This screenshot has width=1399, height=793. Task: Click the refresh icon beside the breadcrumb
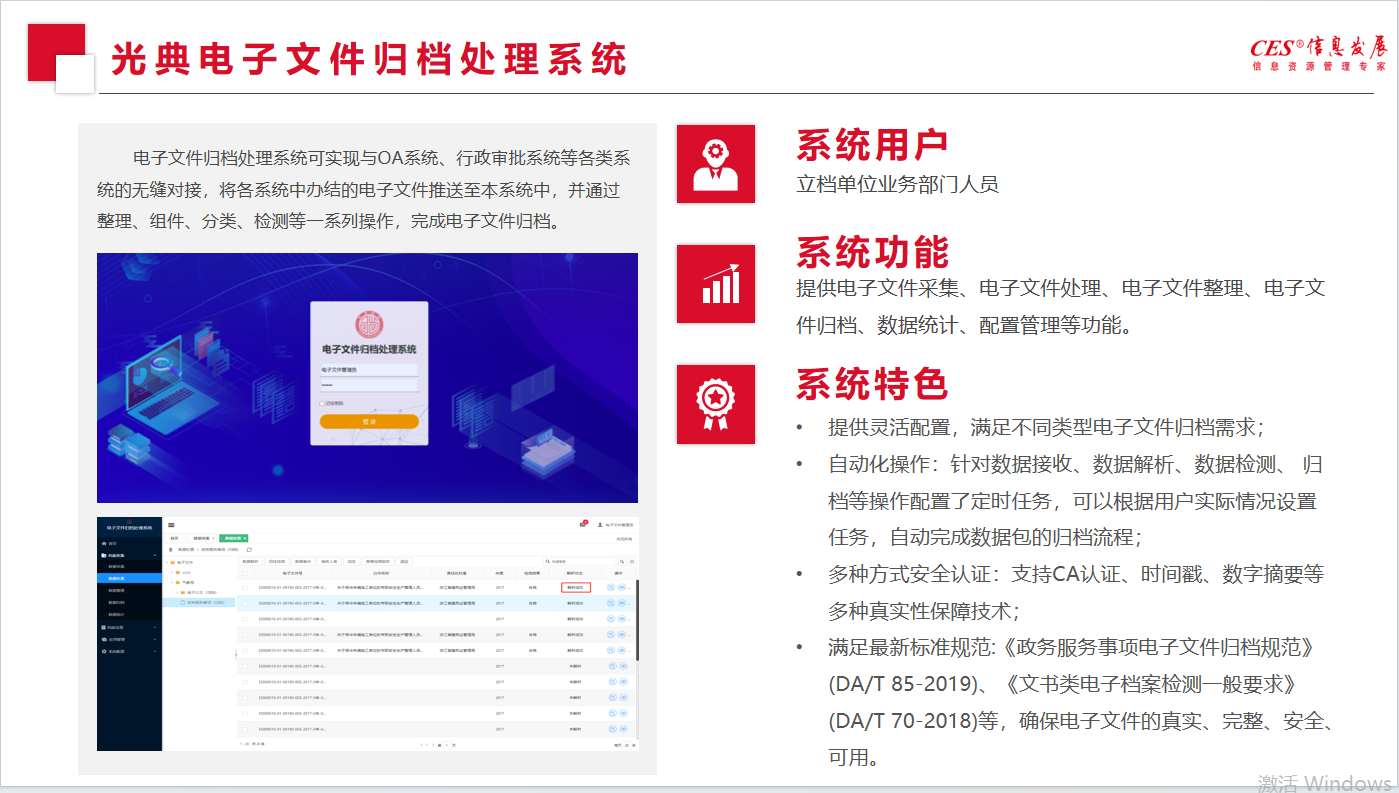pyautogui.click(x=249, y=550)
